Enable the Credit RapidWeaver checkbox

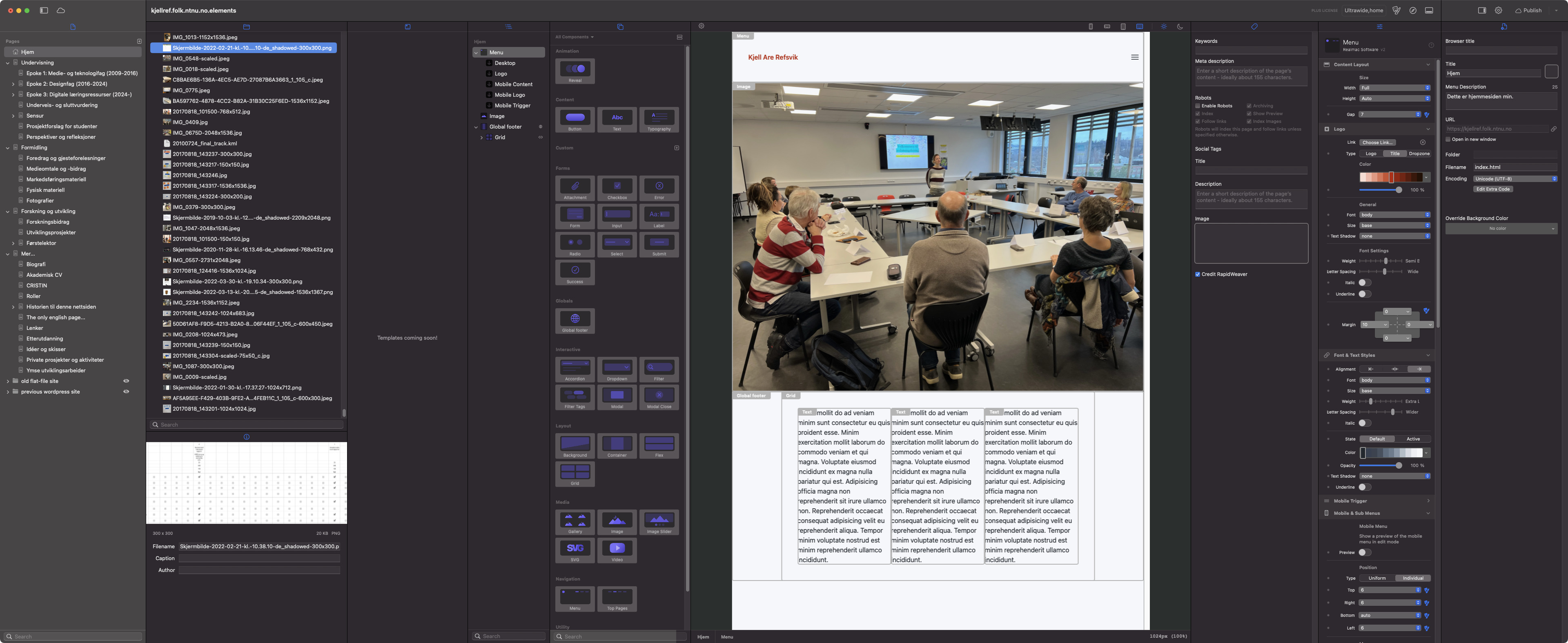(x=1197, y=274)
